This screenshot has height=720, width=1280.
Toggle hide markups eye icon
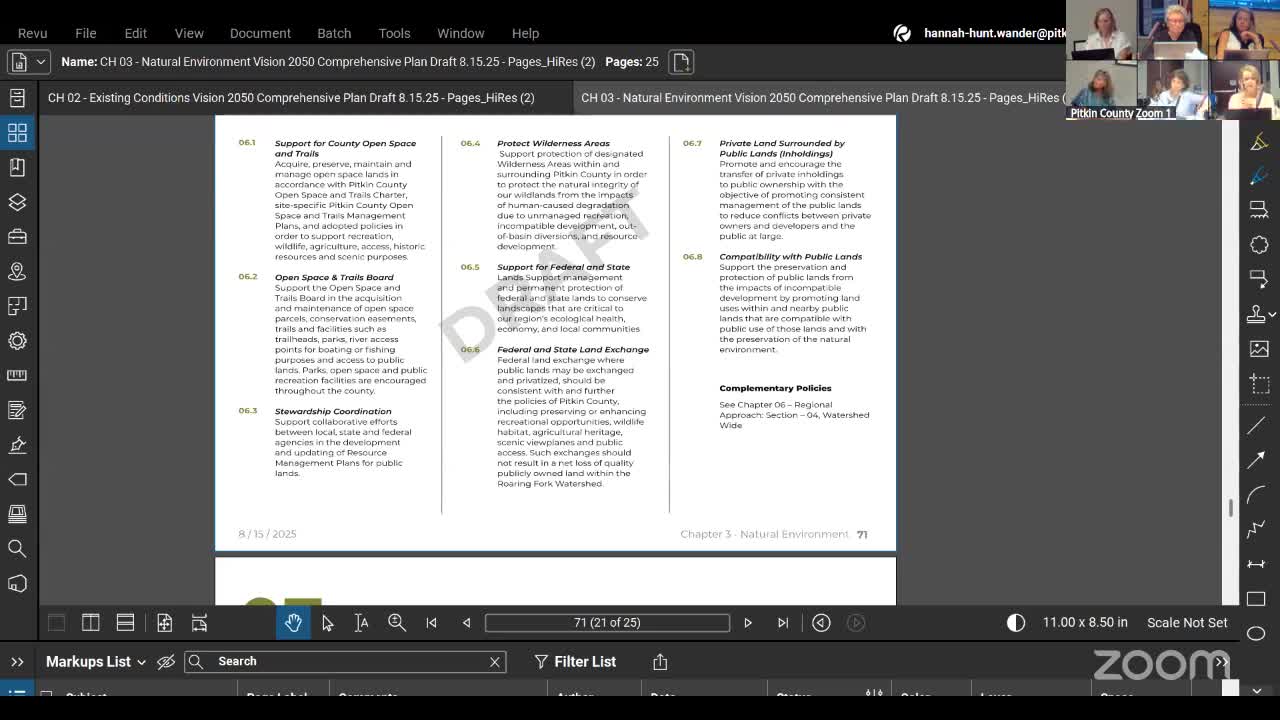click(166, 661)
